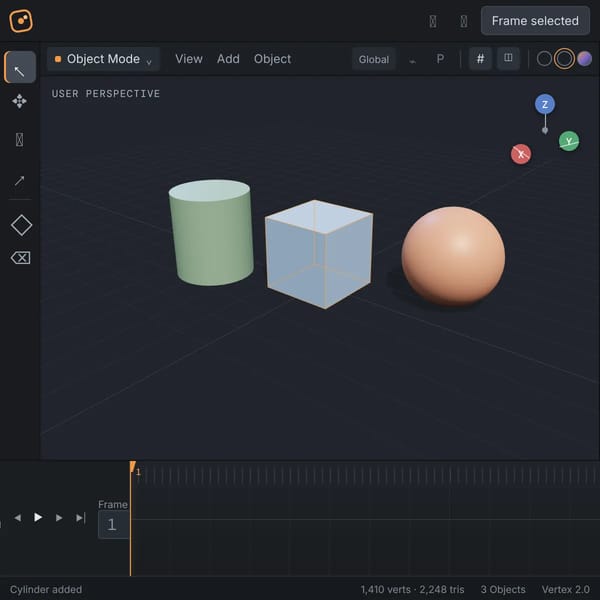Select the orange-ringed solid shading circle
600x600 pixels.
(564, 59)
